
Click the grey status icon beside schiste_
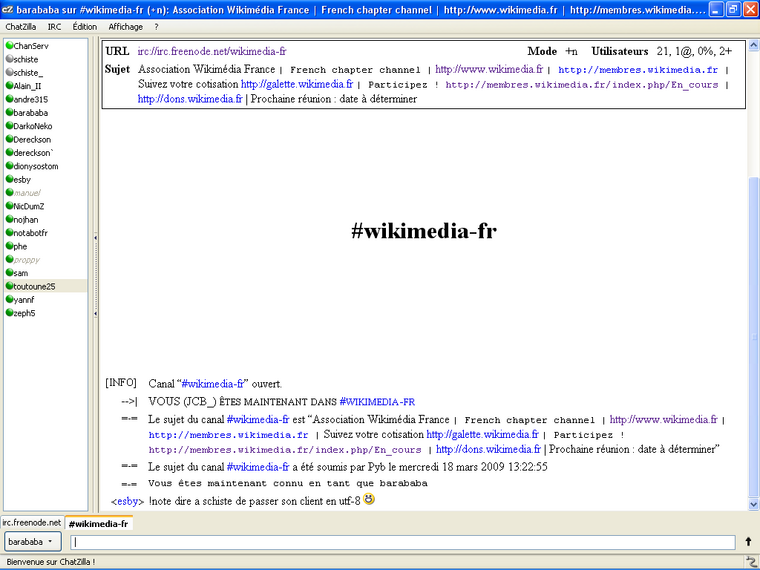(x=9, y=72)
